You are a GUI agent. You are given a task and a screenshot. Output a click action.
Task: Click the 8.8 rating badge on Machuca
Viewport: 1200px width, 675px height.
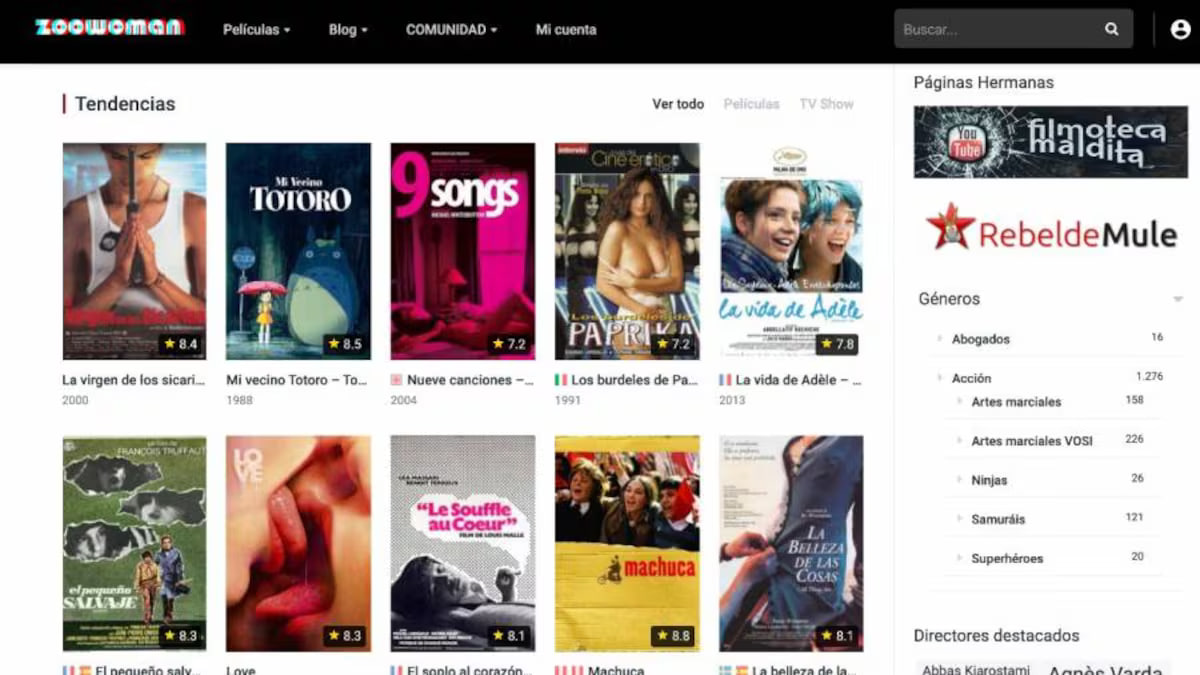(673, 636)
